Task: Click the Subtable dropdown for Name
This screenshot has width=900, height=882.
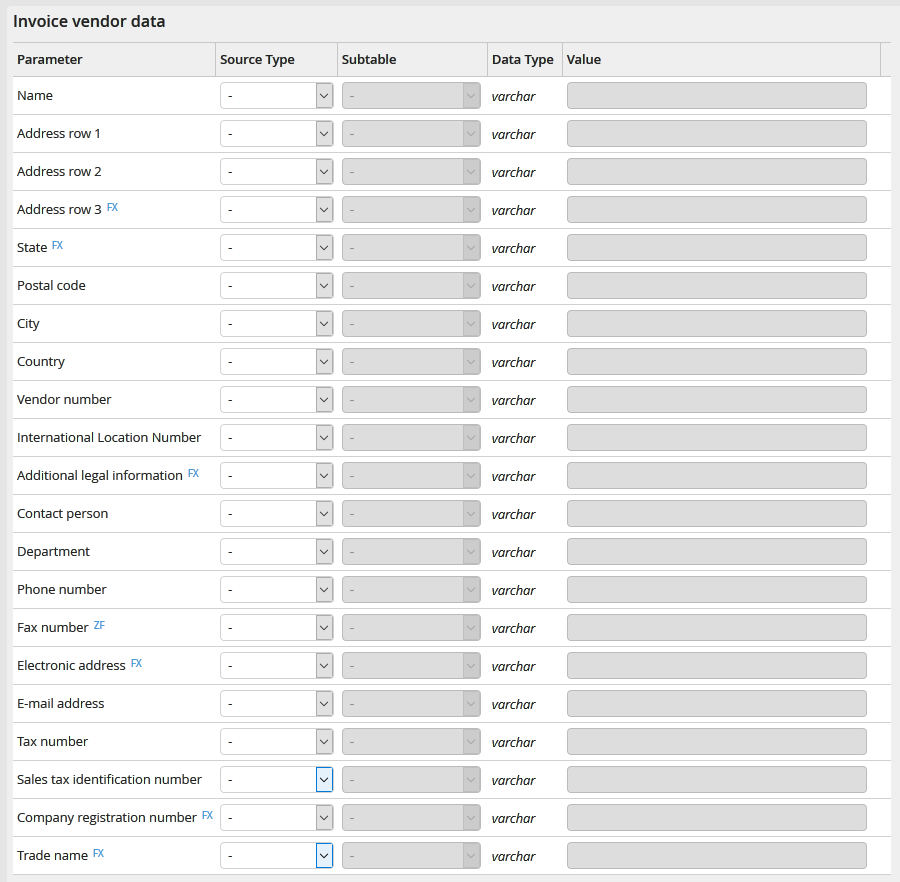Action: pos(411,96)
